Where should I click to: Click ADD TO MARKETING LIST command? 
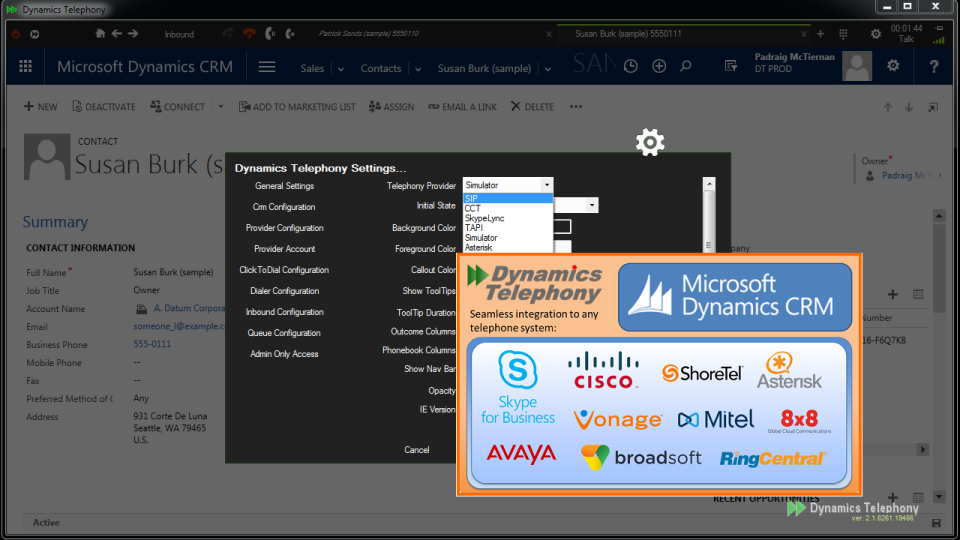pos(297,107)
